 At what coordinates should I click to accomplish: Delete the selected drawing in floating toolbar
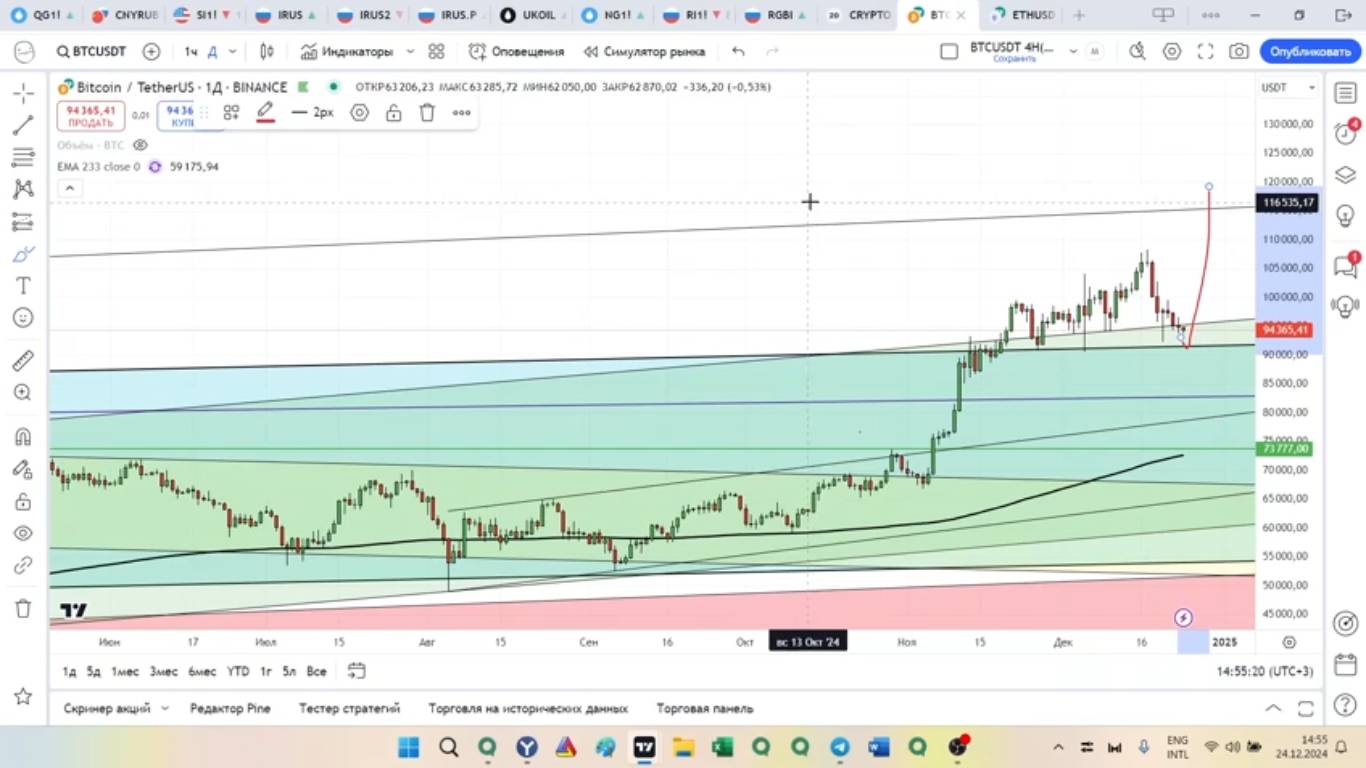pos(427,113)
